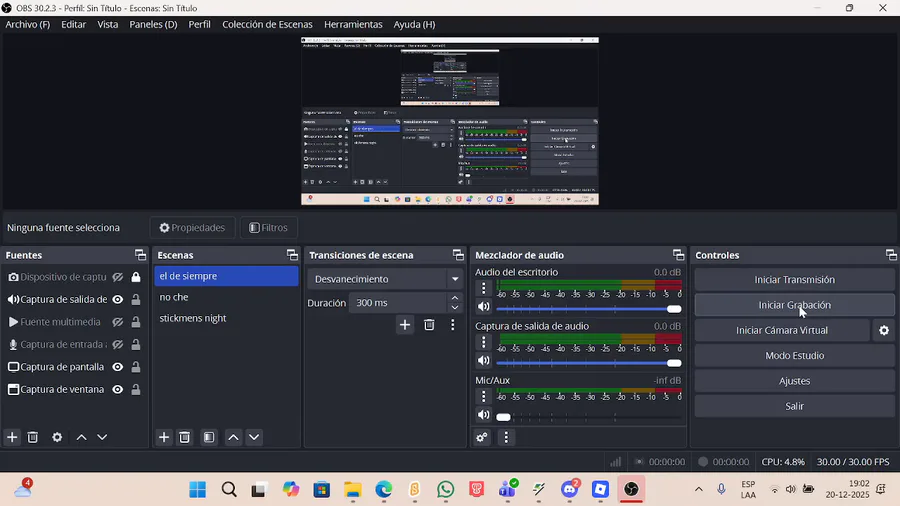The height and width of the screenshot is (506, 900).
Task: Adjust Audio del escritorio volume slider
Action: pyautogui.click(x=589, y=309)
